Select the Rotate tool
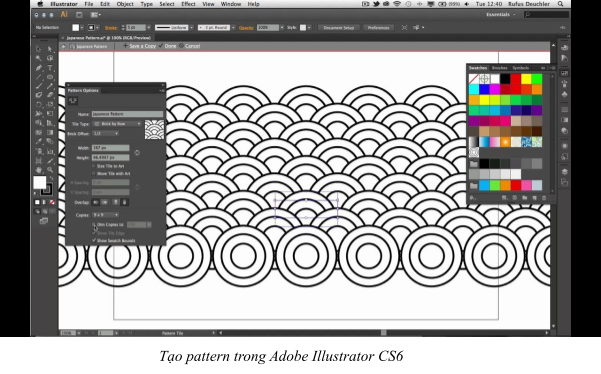 click(38, 105)
